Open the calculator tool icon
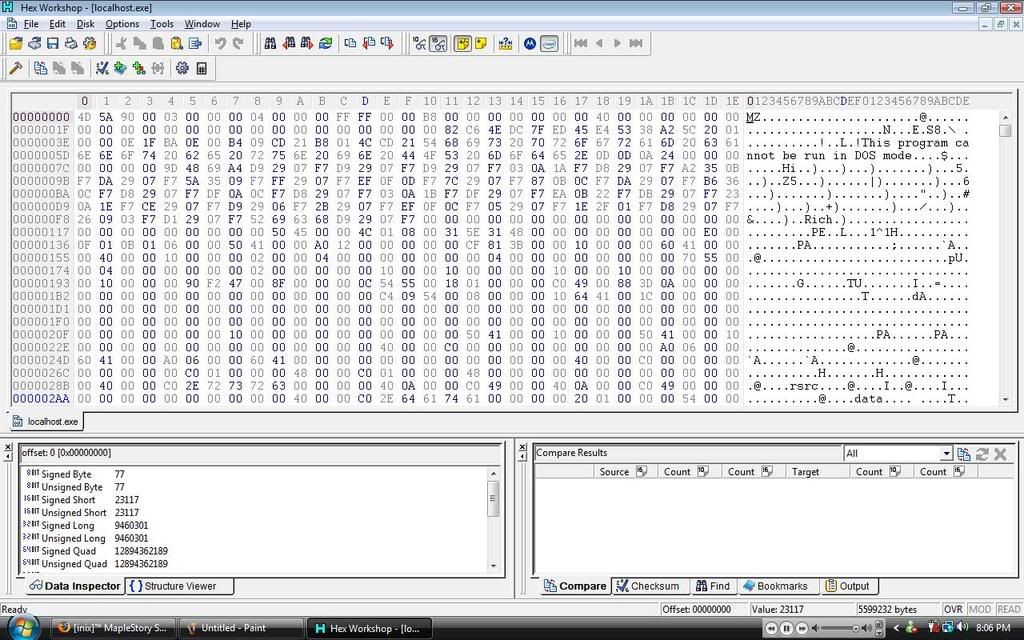This screenshot has width=1024, height=640. [201, 68]
